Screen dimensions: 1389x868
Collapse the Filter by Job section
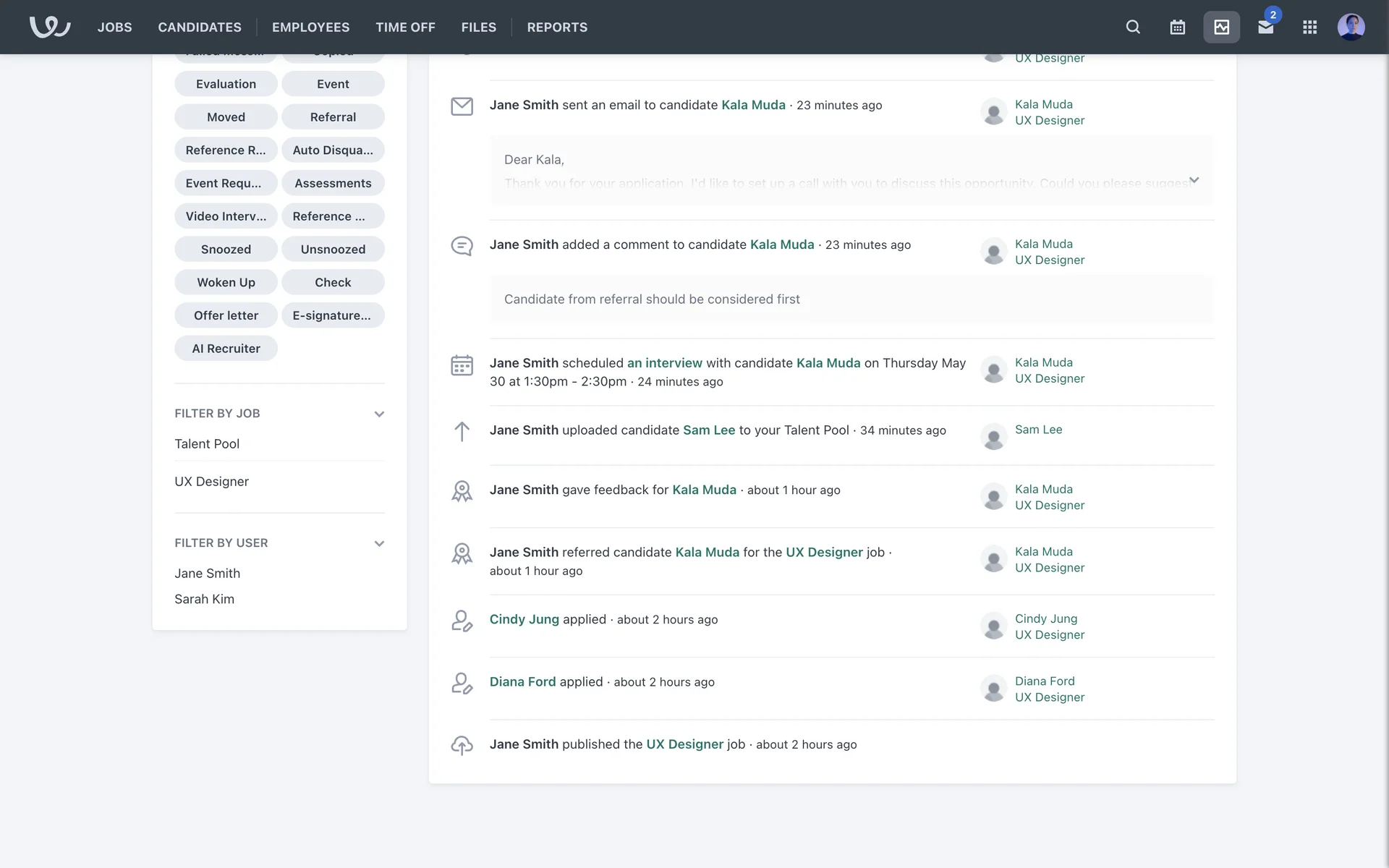click(x=379, y=414)
